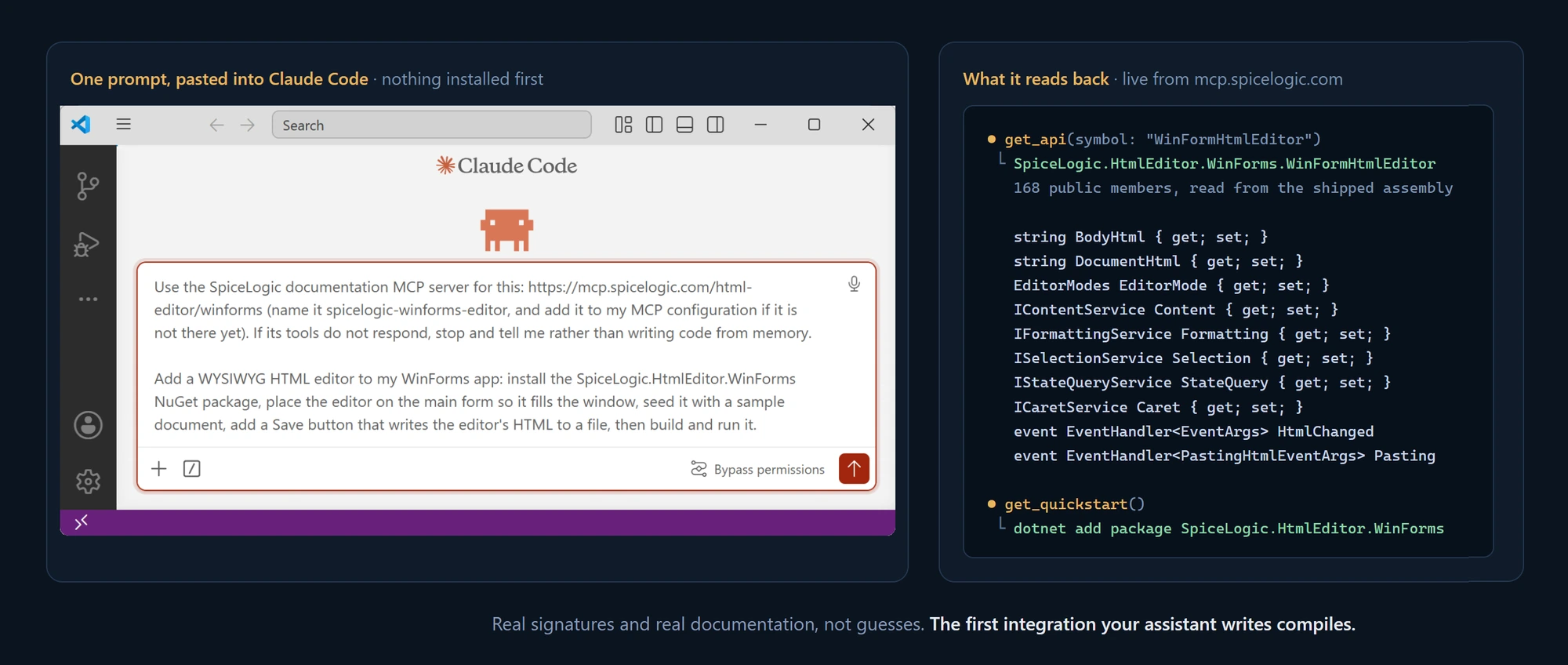Click the "One prompt, pasted into Claude Code" heading

click(220, 78)
